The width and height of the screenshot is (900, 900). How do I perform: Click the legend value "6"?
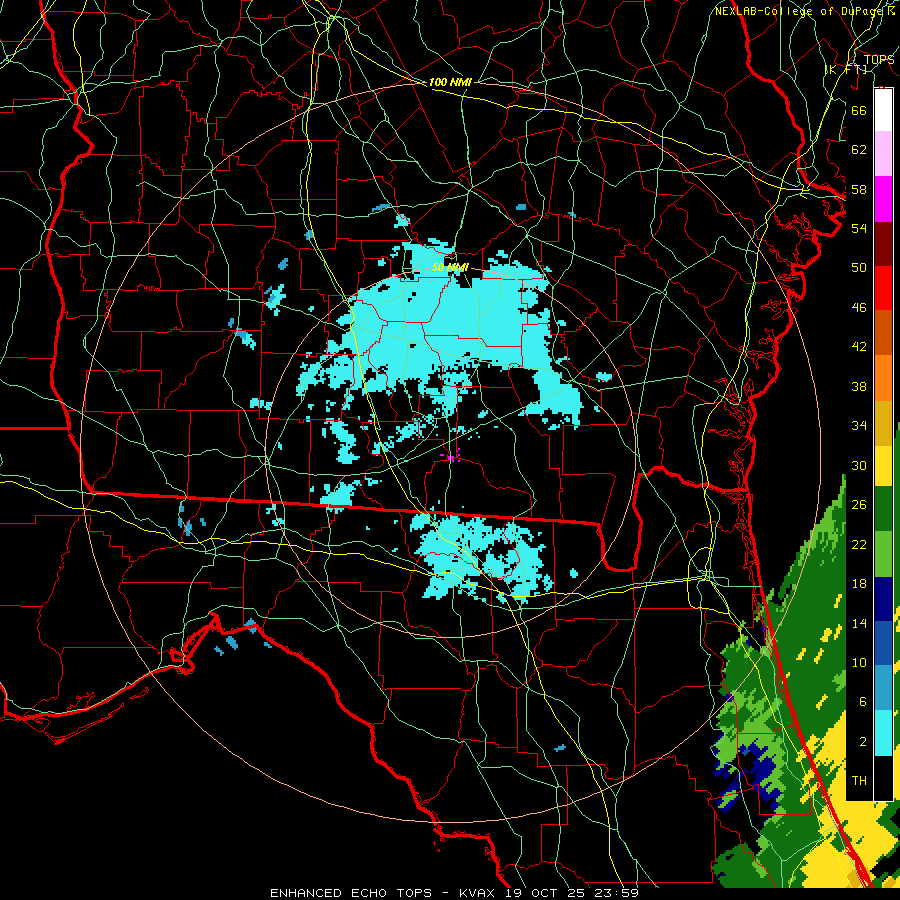(x=862, y=701)
